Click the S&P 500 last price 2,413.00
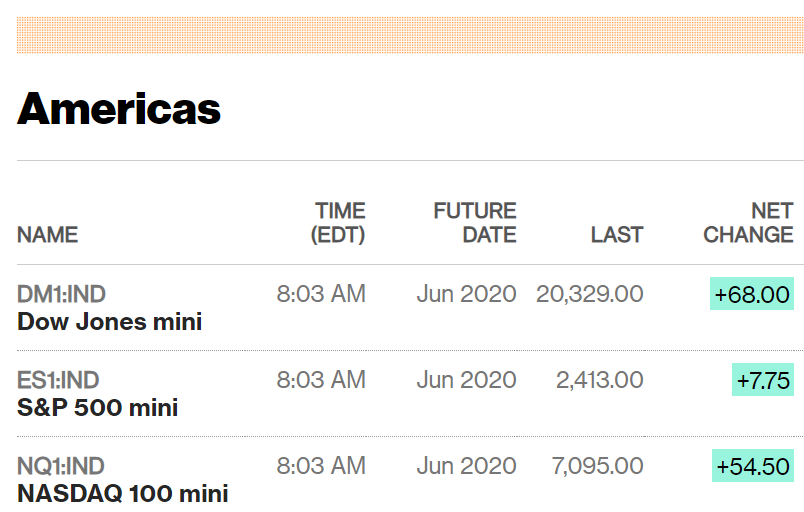The image size is (804, 512). 600,380
